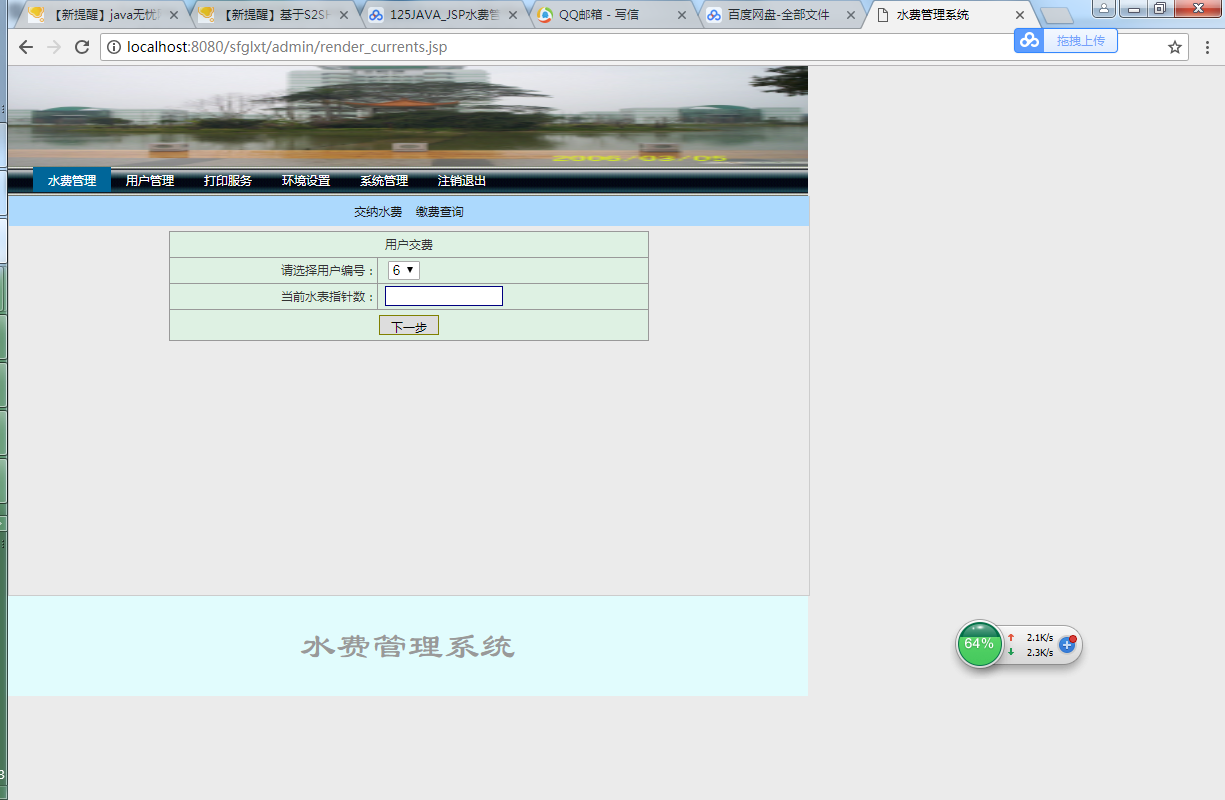This screenshot has width=1225, height=800.
Task: Switch to the 百度网盘-全部文件 tab
Action: (x=780, y=15)
